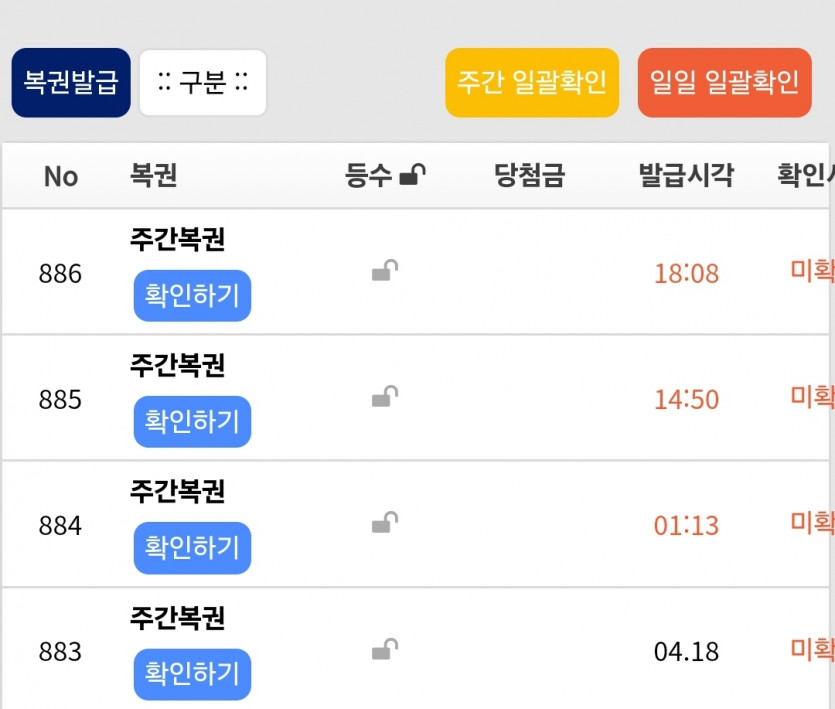Click the 미확인 status in row 885

(x=812, y=396)
